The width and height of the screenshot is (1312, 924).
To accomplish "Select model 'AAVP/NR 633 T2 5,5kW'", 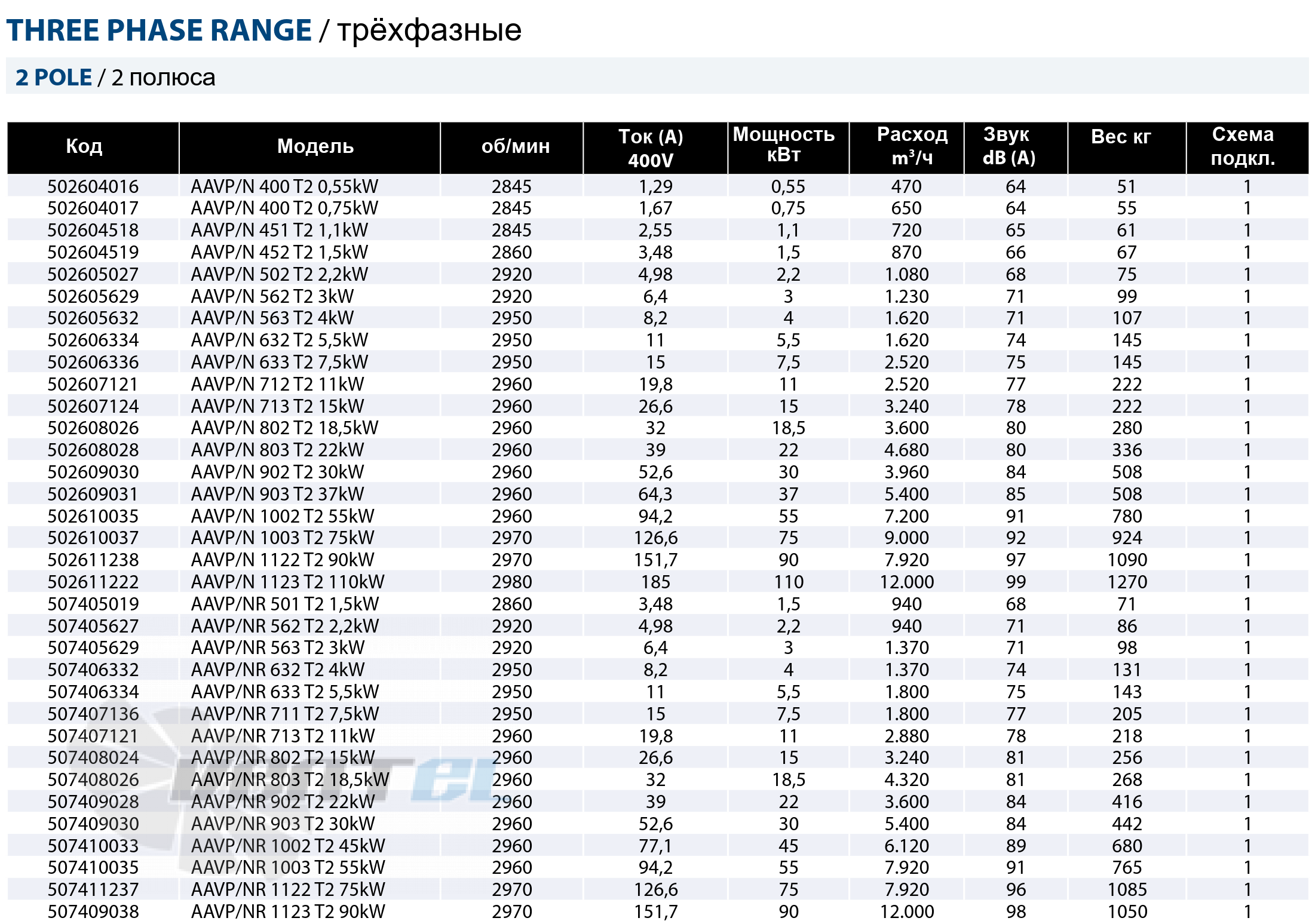I will pos(285,692).
